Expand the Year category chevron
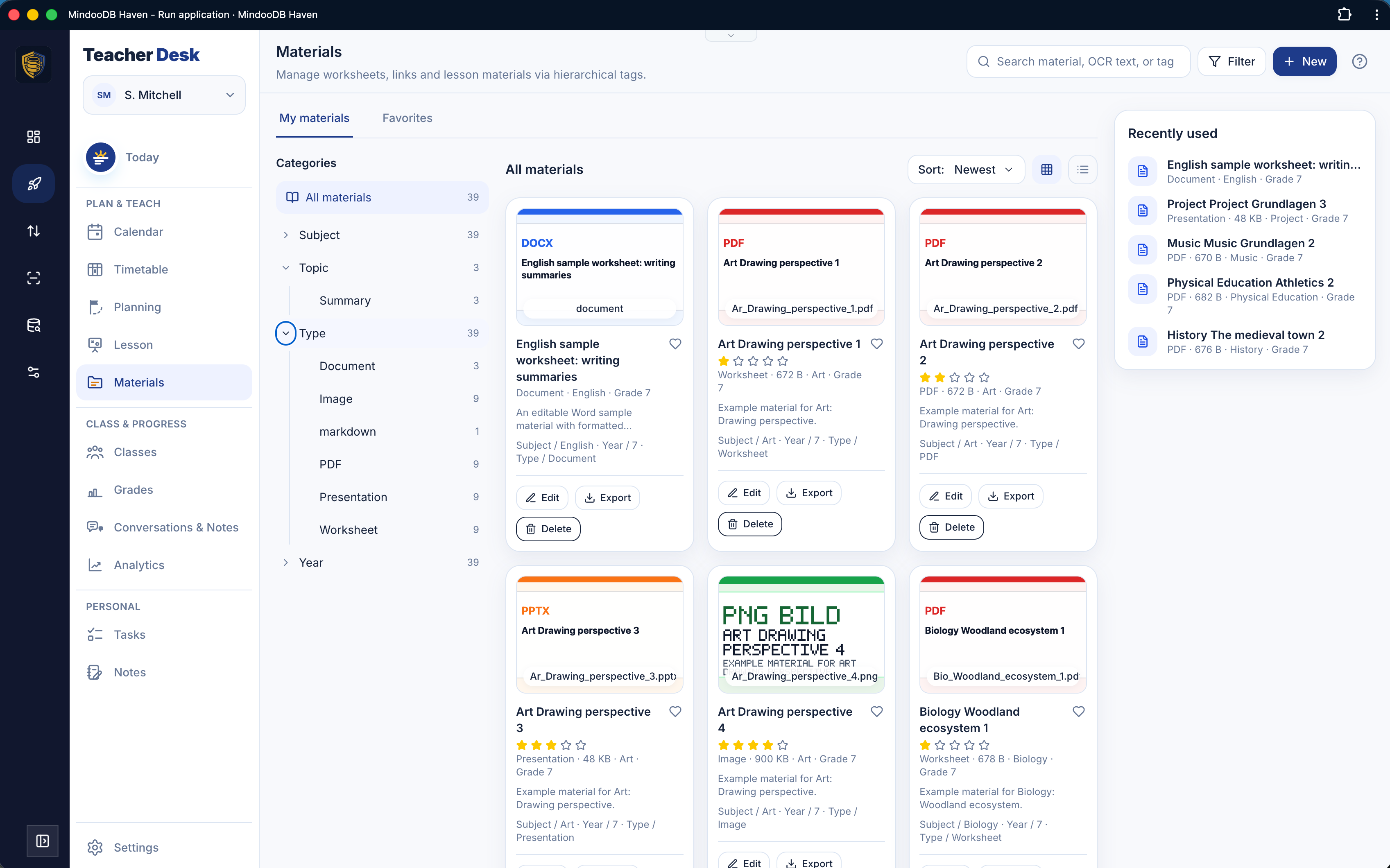This screenshot has height=868, width=1390. click(x=285, y=563)
